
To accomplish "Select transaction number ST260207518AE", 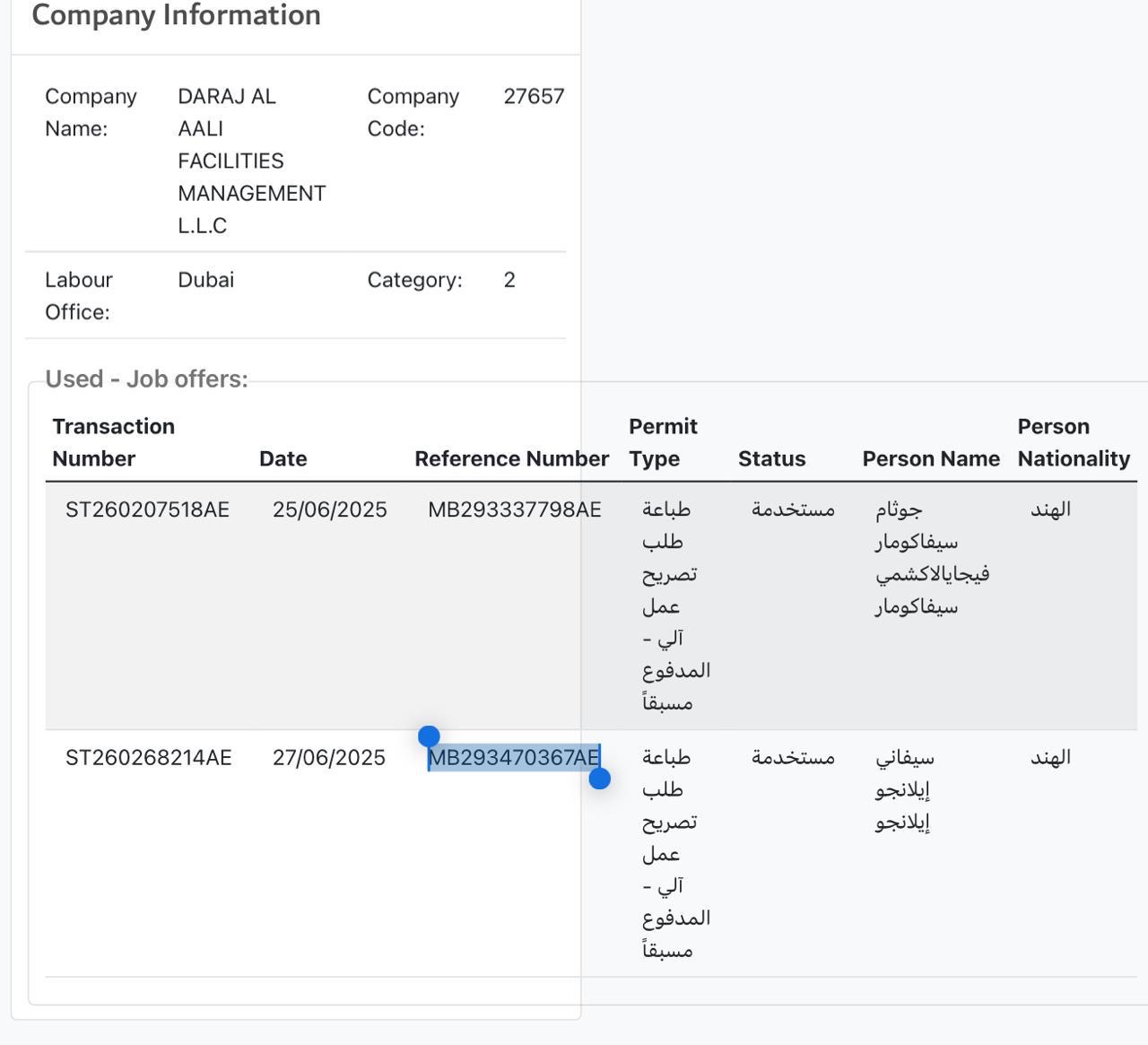I will [x=147, y=509].
